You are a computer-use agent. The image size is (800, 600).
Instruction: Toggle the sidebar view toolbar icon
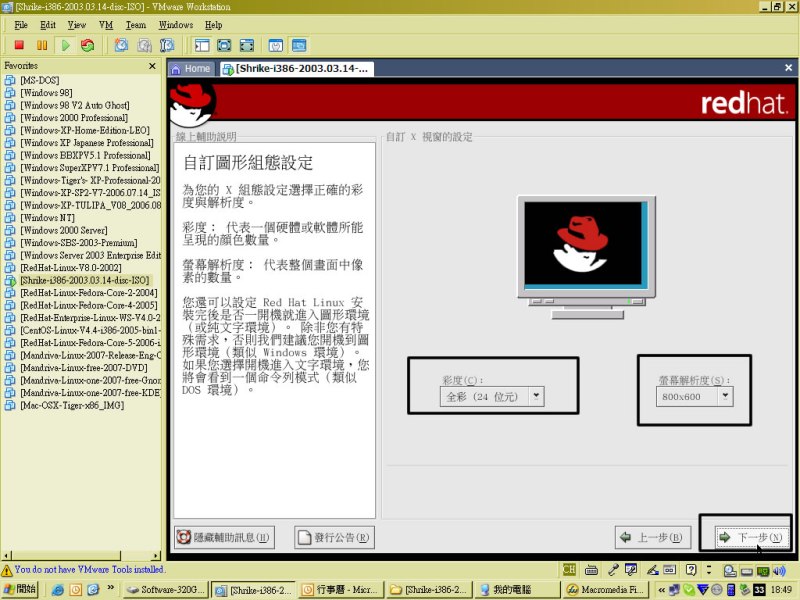pos(202,45)
